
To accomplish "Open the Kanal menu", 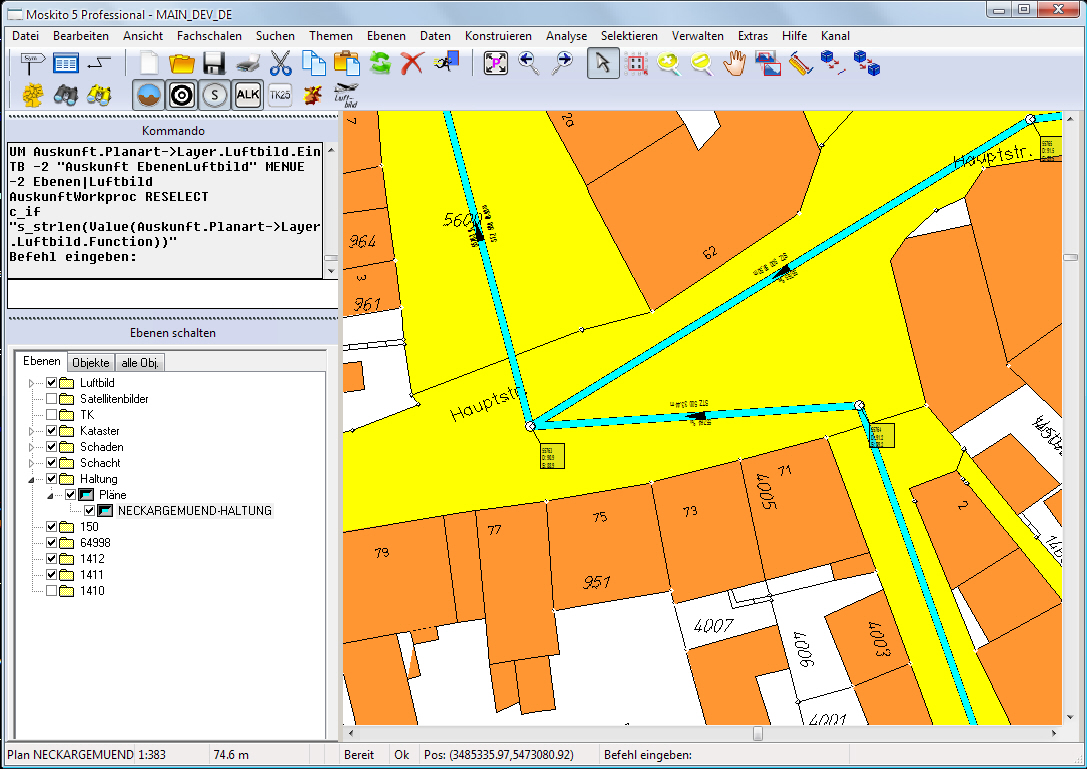I will coord(835,35).
